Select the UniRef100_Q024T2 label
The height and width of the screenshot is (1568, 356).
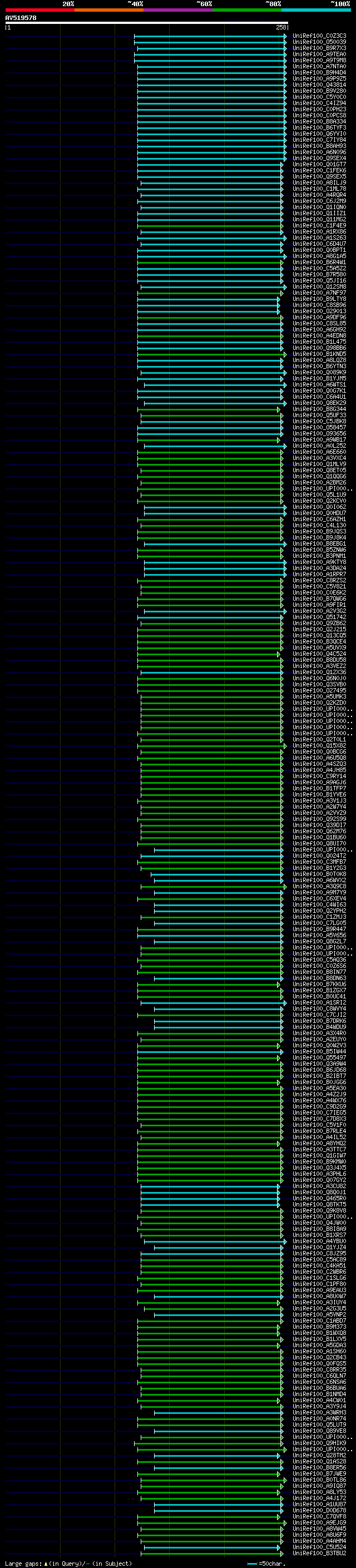[x=319, y=856]
